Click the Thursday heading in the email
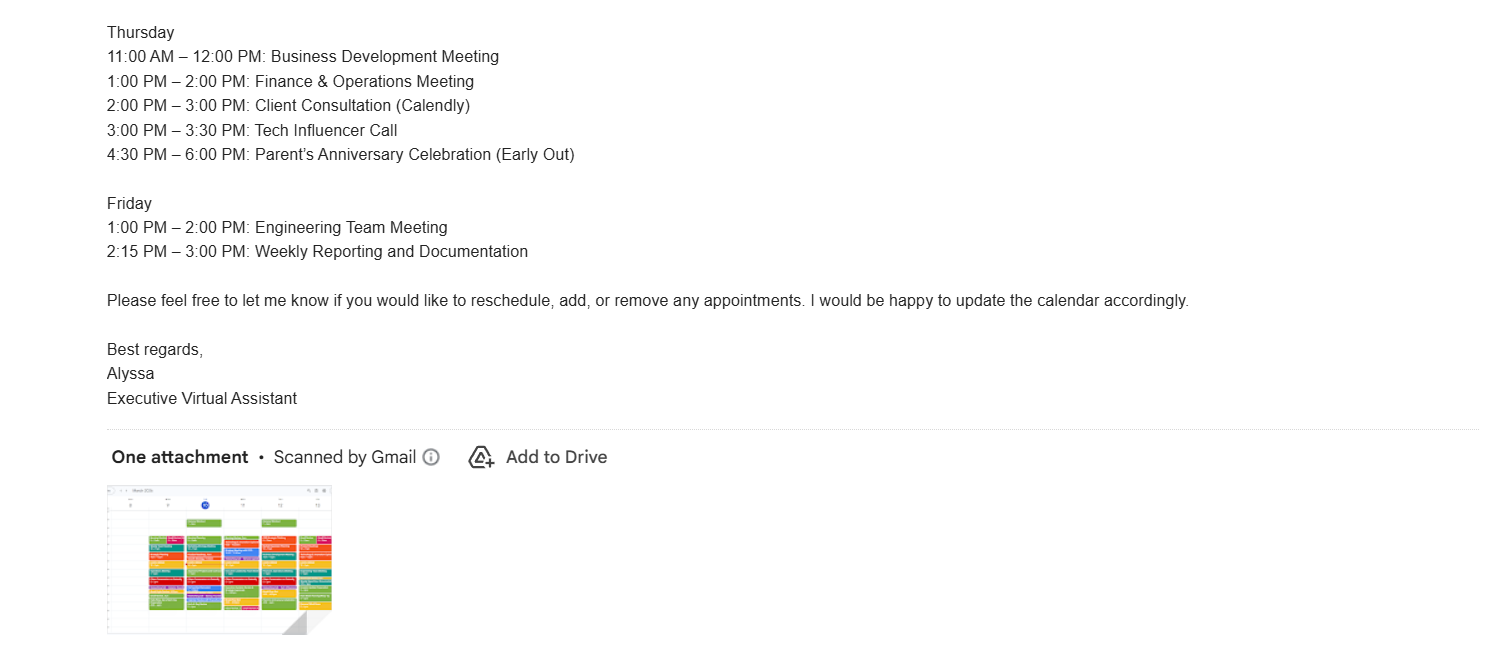The height and width of the screenshot is (668, 1496). pyautogui.click(x=140, y=33)
